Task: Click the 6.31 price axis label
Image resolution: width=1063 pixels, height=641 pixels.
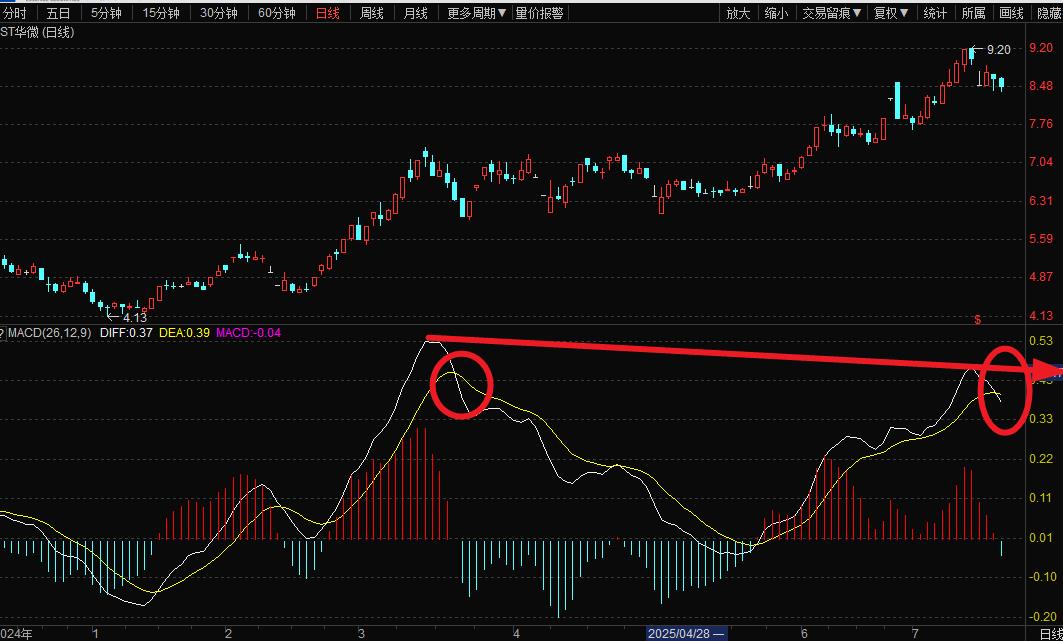Action: 1041,201
